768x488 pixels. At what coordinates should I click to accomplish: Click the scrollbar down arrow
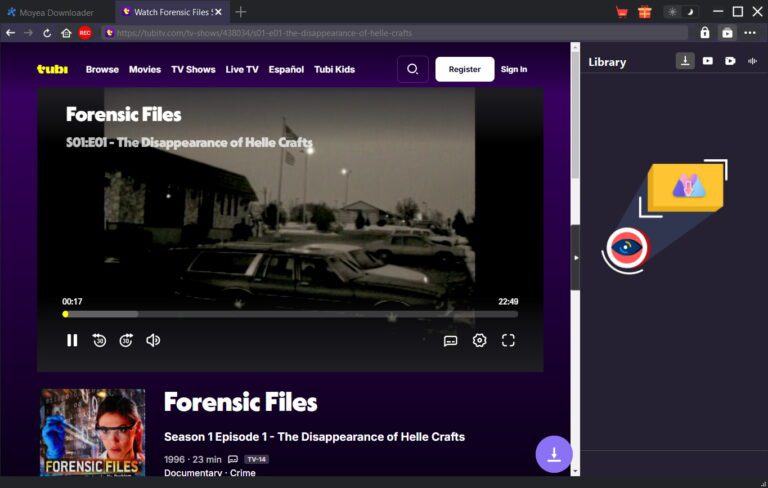coord(576,470)
